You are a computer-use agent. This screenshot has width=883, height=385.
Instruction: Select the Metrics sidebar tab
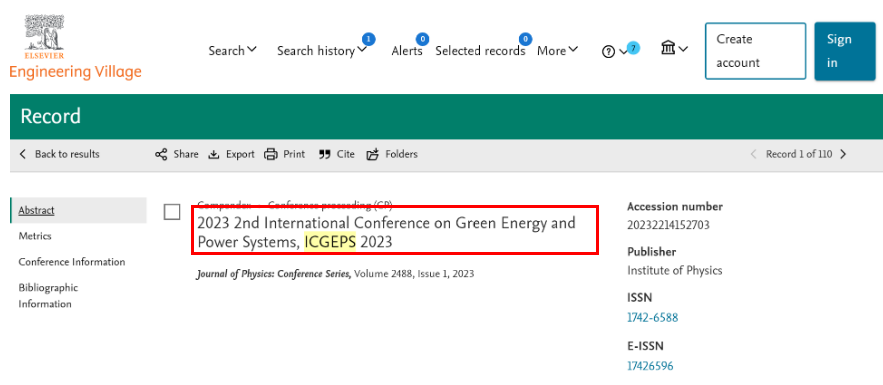click(x=35, y=236)
